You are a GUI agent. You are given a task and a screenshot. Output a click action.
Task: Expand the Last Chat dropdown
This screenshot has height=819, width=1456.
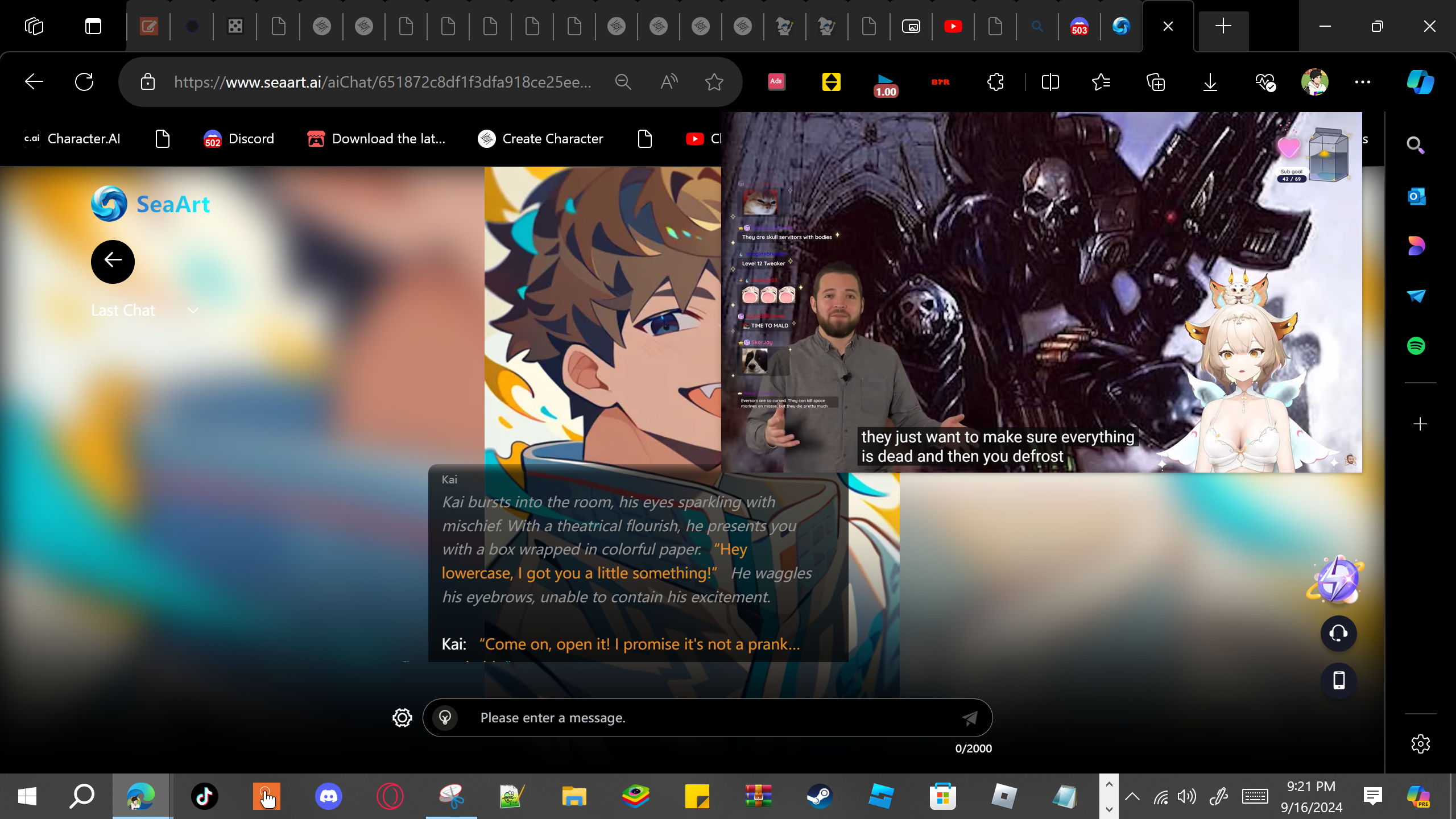[145, 310]
